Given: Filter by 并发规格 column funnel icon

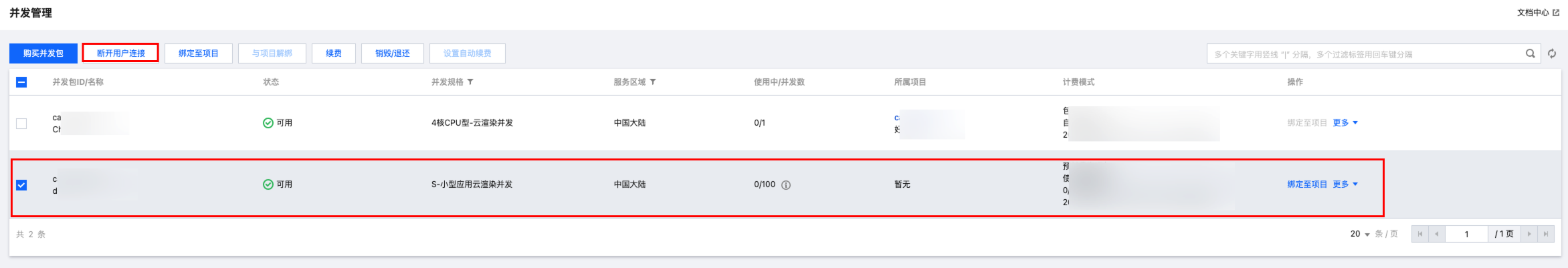Looking at the screenshot, I should coord(470,82).
